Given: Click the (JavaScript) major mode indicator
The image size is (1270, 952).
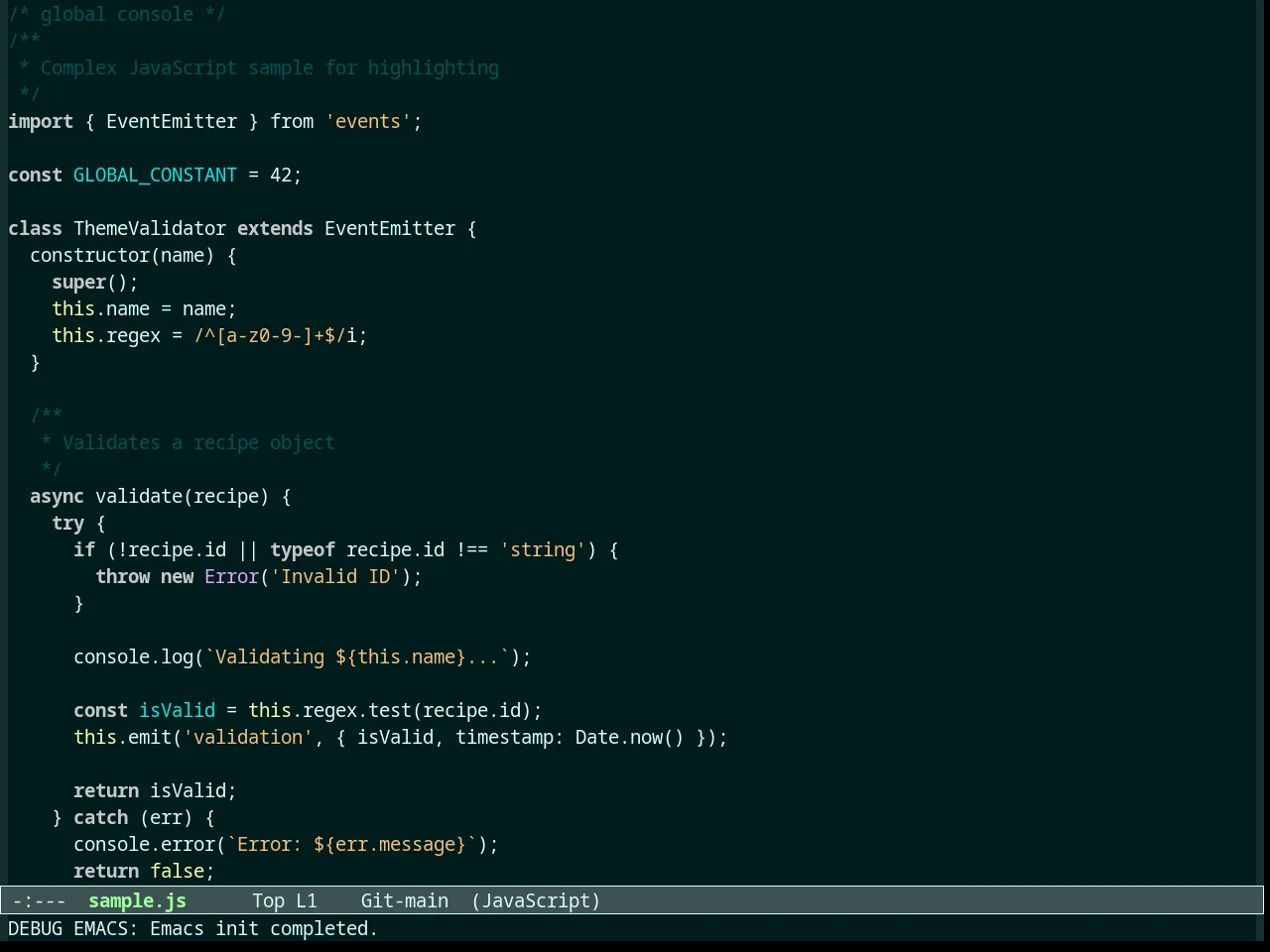Looking at the screenshot, I should pos(536,900).
